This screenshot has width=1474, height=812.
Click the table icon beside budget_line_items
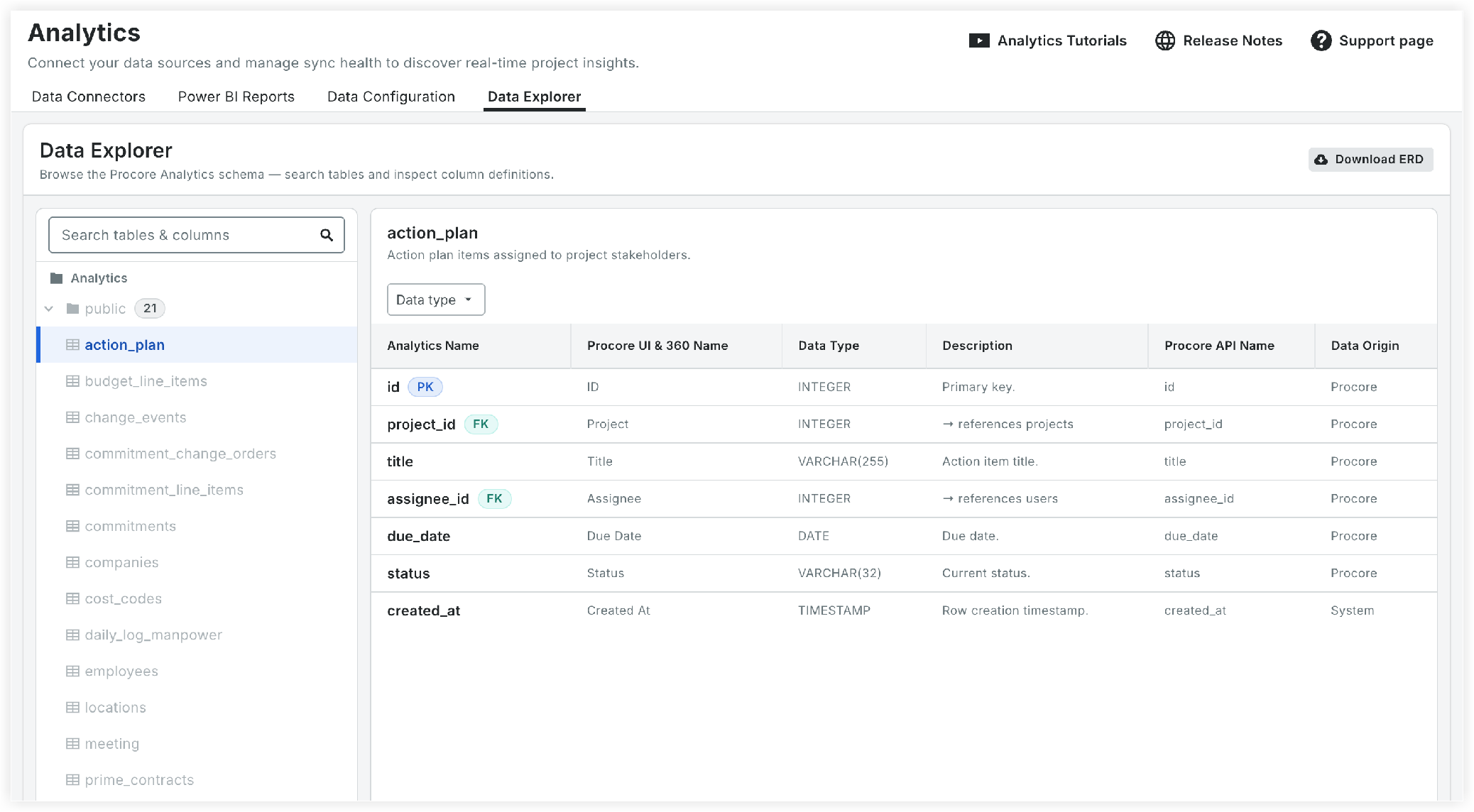tap(72, 381)
